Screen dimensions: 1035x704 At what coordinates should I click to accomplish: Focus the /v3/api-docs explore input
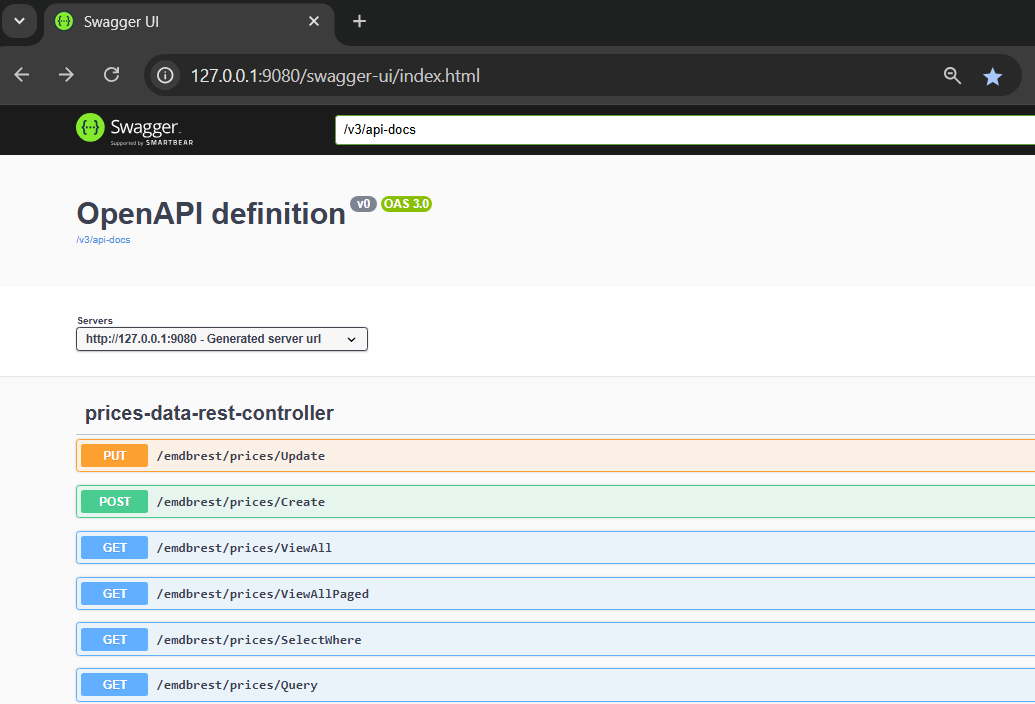pyautogui.click(x=685, y=129)
